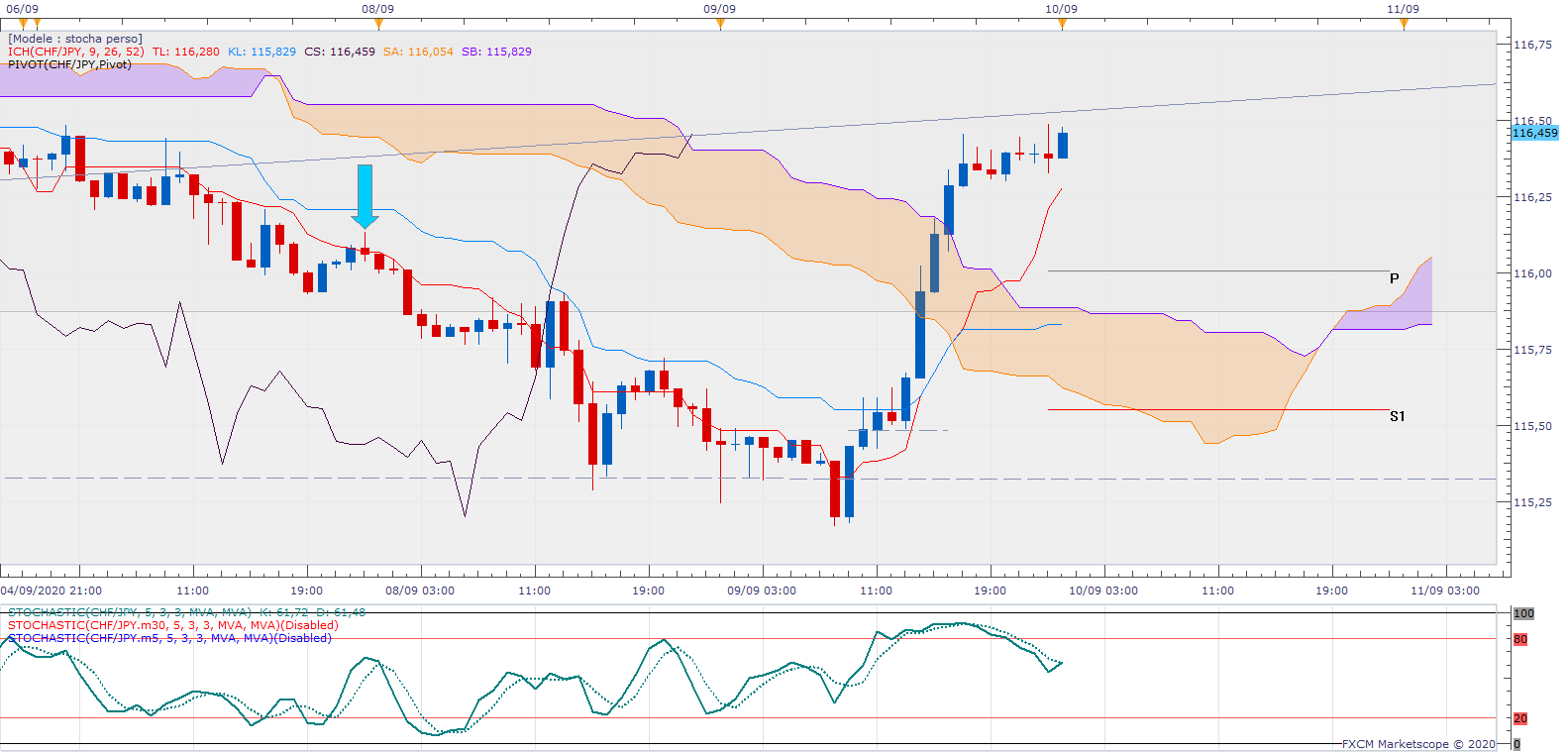Select the active STOCHASTIC(CHF/JPY, 5, 3, 3) label
Image resolution: width=1568 pixels, height=753 pixels.
click(129, 612)
